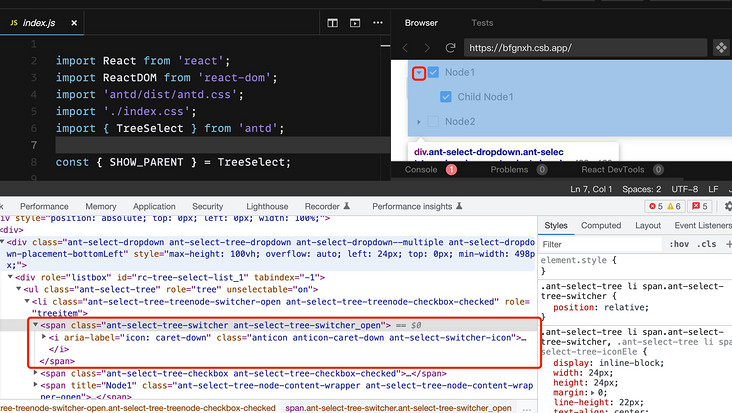Collapse the ul ant-select-tree node
732x413 pixels.
coord(19,289)
